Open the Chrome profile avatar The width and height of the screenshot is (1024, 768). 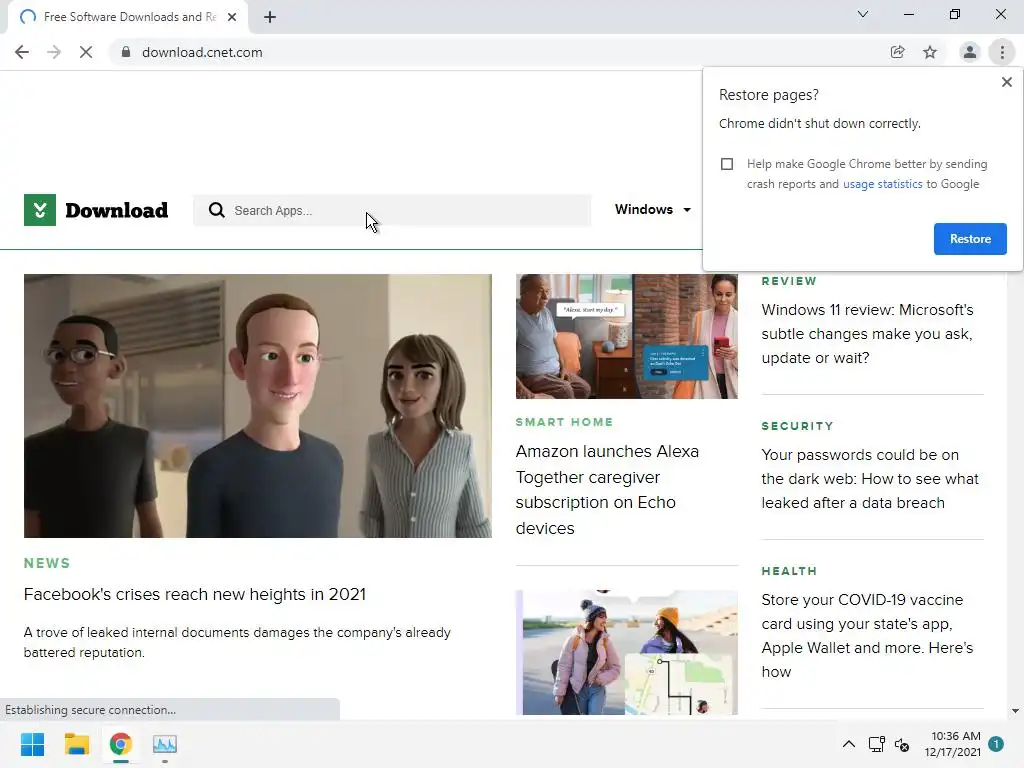pos(970,52)
